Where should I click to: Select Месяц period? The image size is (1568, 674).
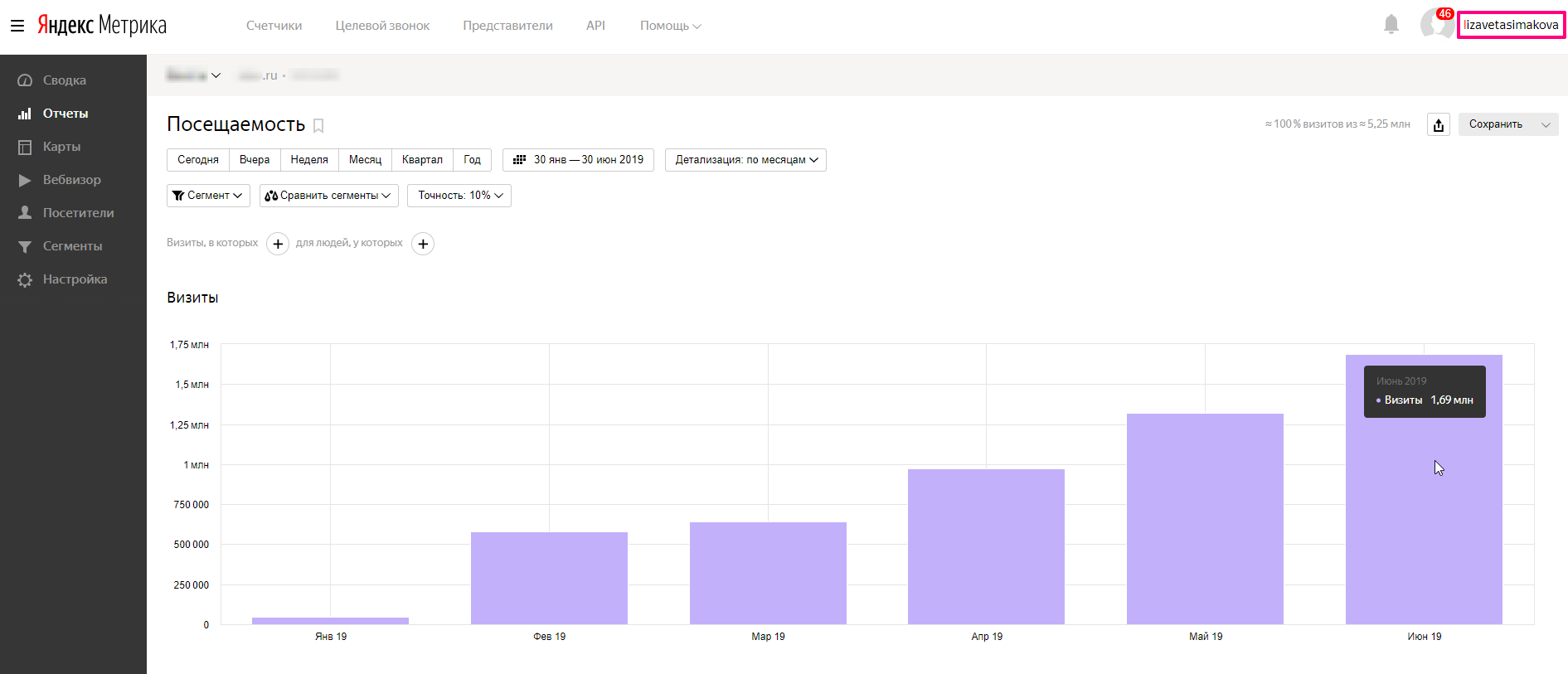[x=365, y=160]
